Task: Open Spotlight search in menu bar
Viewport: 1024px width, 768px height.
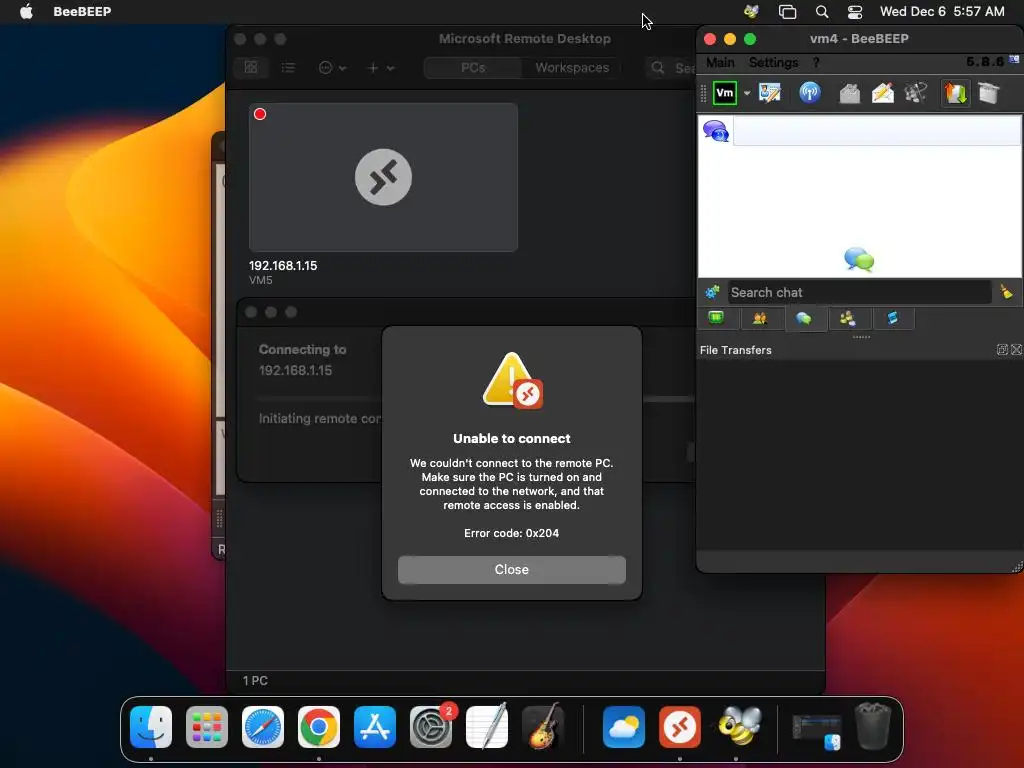Action: pos(822,12)
